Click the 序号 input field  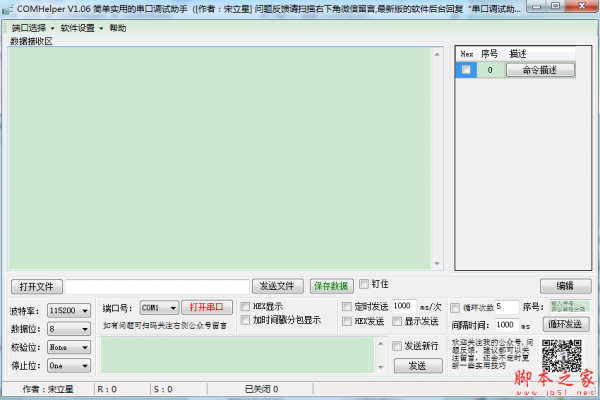pos(570,307)
